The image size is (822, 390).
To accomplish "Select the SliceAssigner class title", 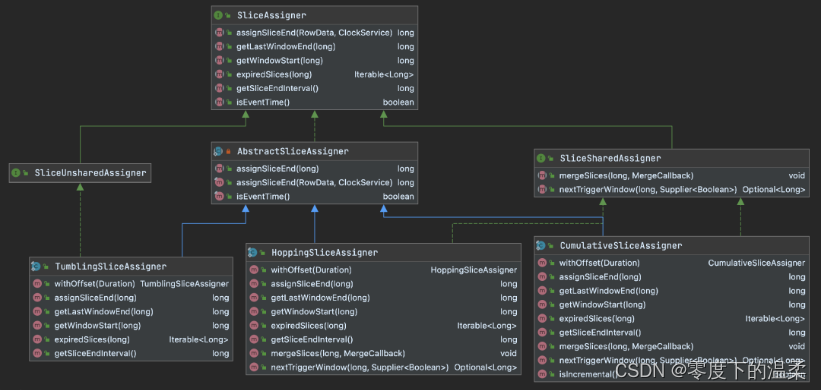I will point(272,15).
